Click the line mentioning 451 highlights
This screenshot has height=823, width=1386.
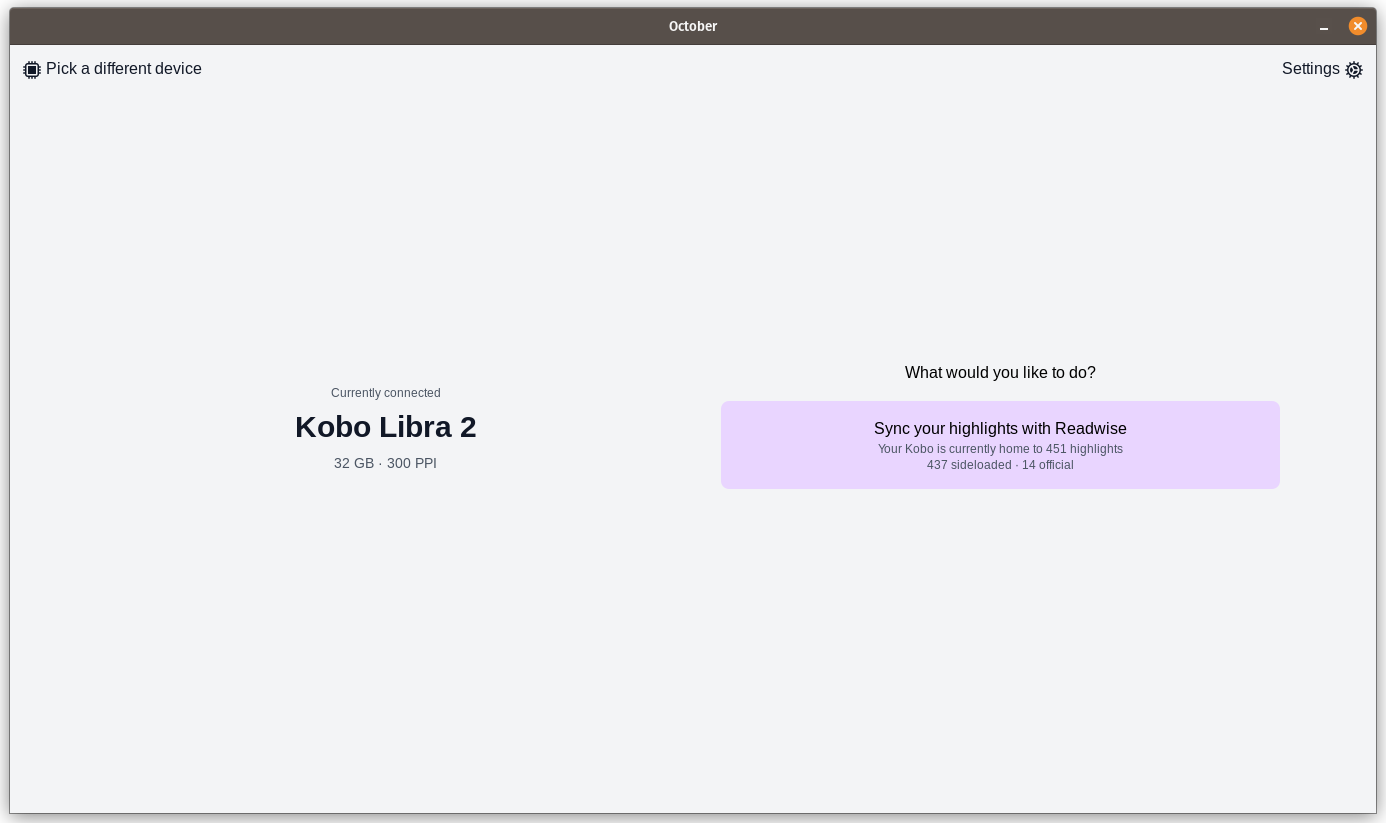1000,449
